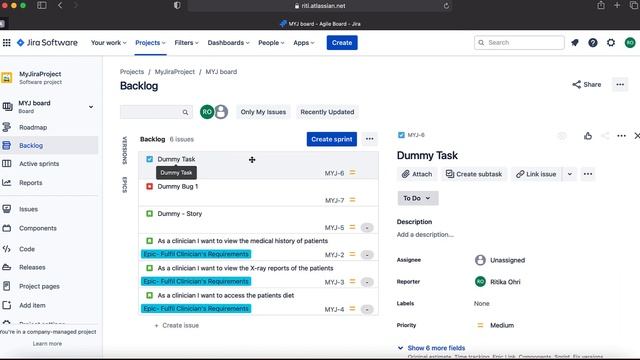Click the Link issue button
This screenshot has height=360, width=640.
[x=536, y=174]
